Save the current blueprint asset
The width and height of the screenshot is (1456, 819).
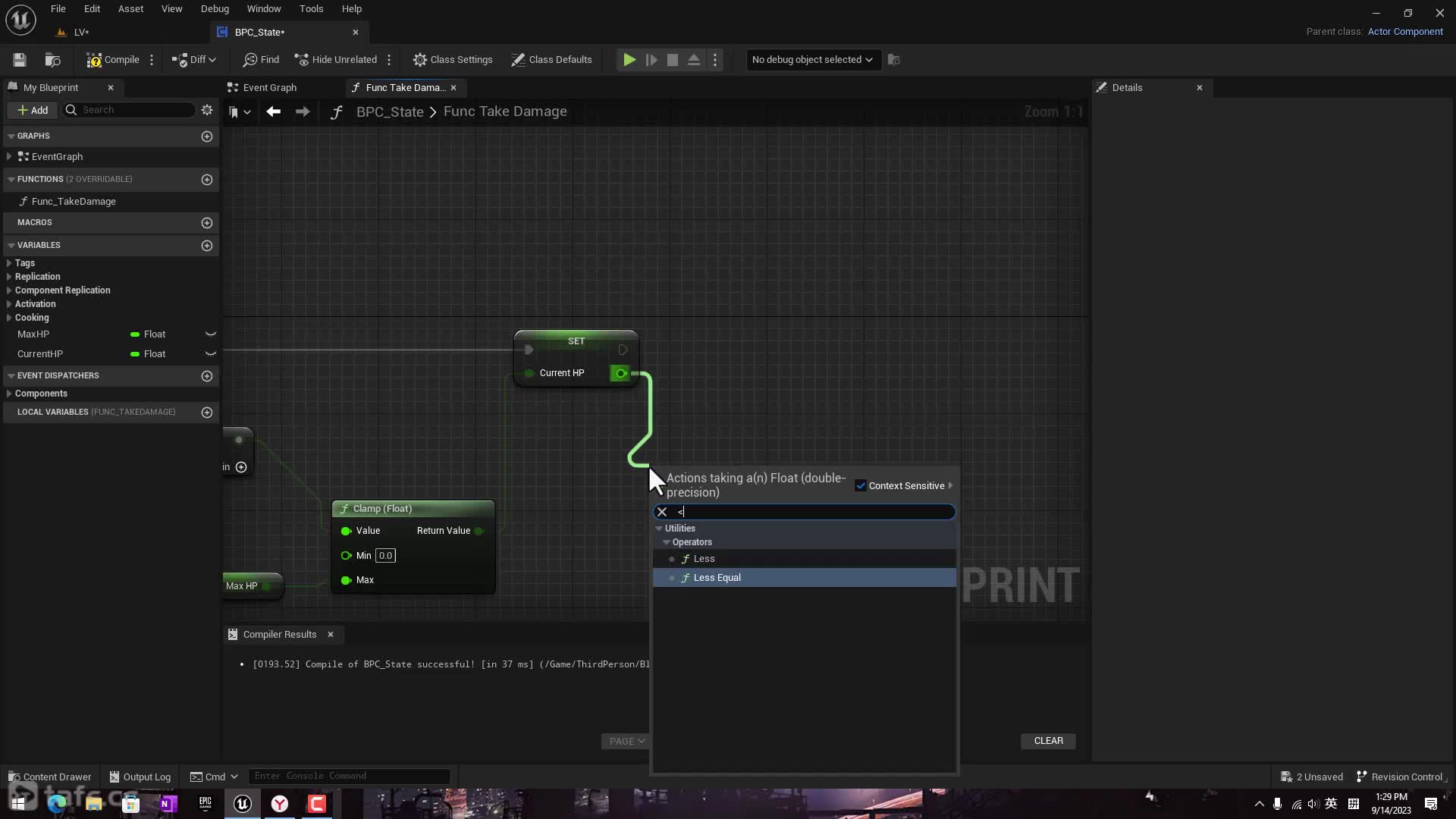(x=20, y=60)
